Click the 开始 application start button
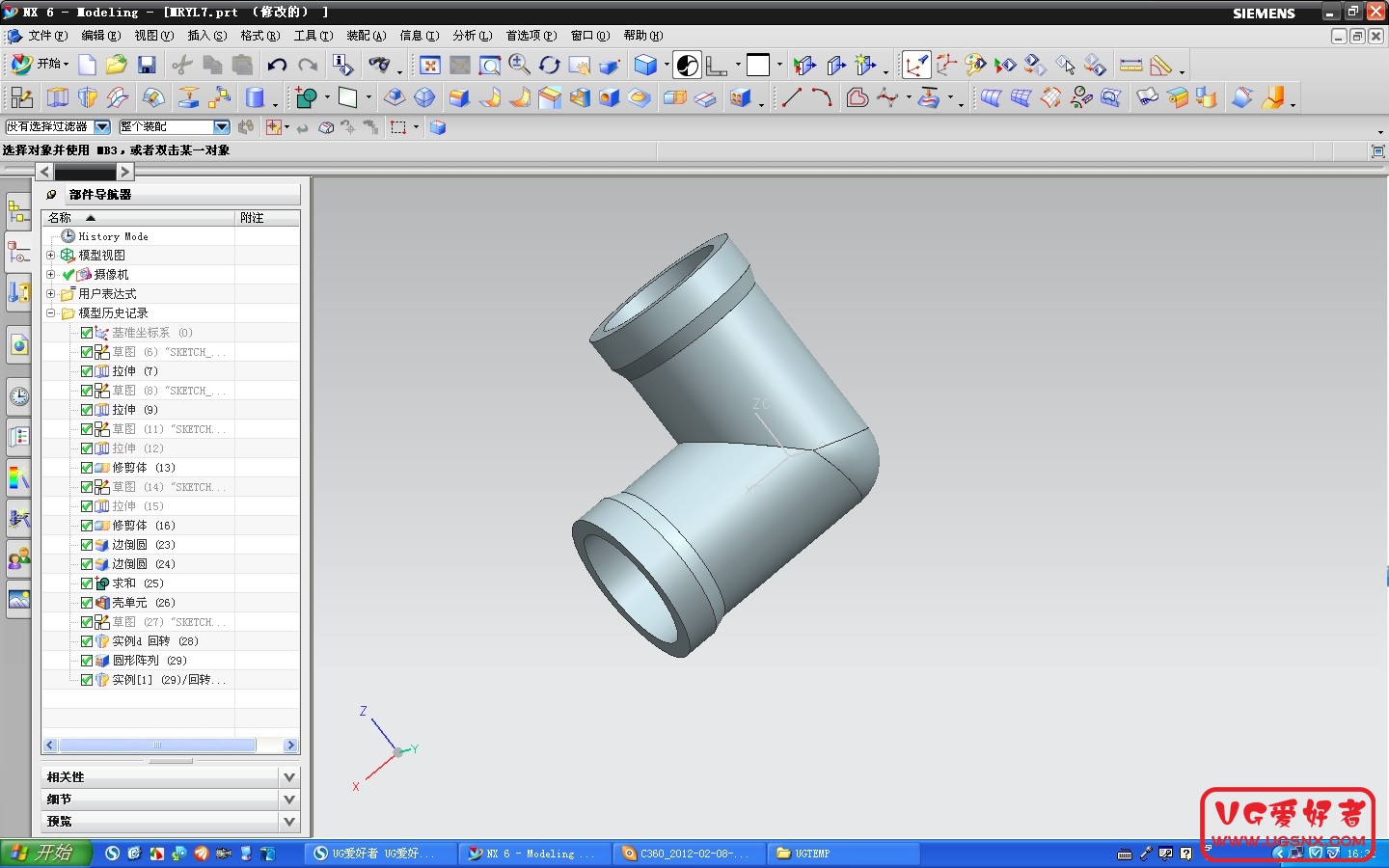The height and width of the screenshot is (868, 1389). coord(39,65)
